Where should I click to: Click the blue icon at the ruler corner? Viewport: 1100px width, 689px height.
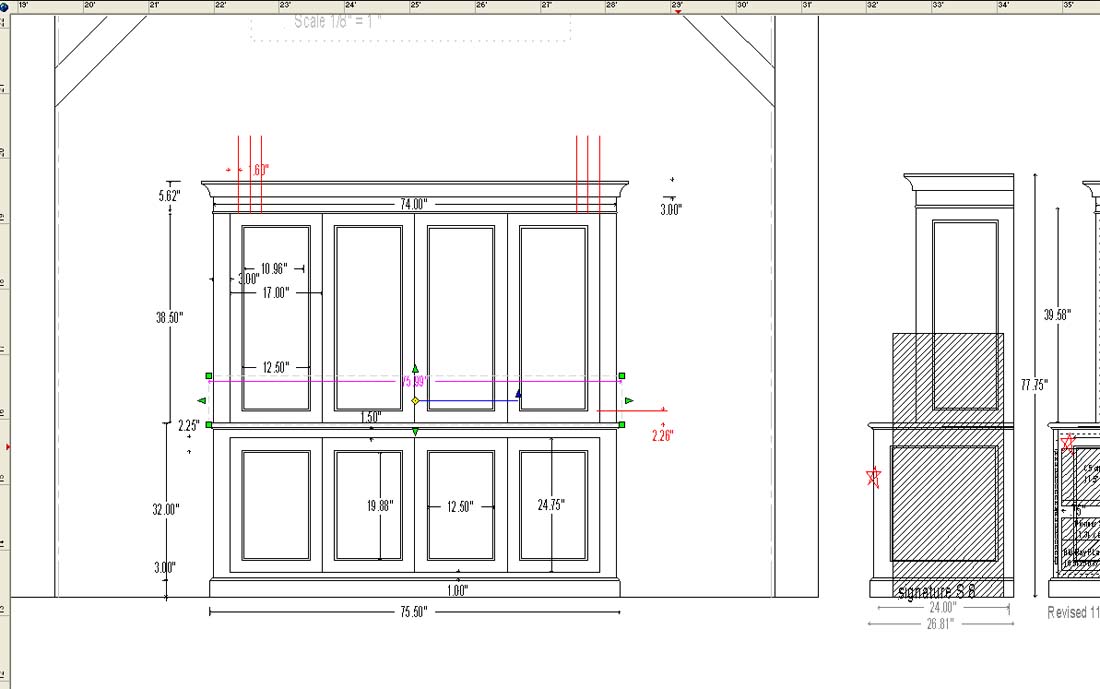tap(5, 5)
